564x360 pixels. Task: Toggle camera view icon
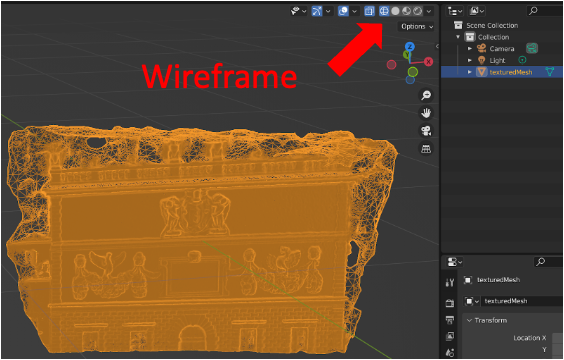pyautogui.click(x=426, y=131)
